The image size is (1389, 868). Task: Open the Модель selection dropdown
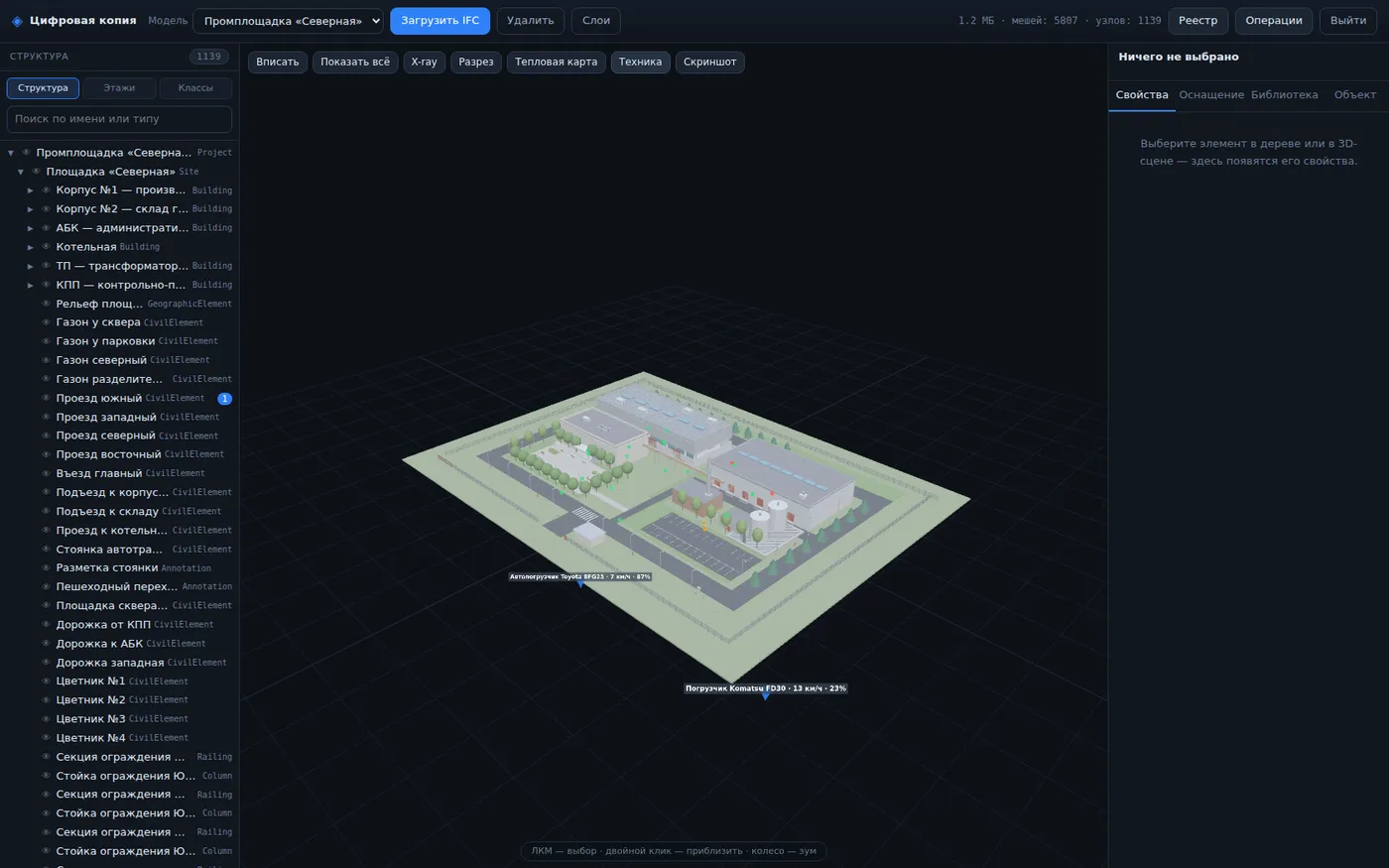[288, 21]
